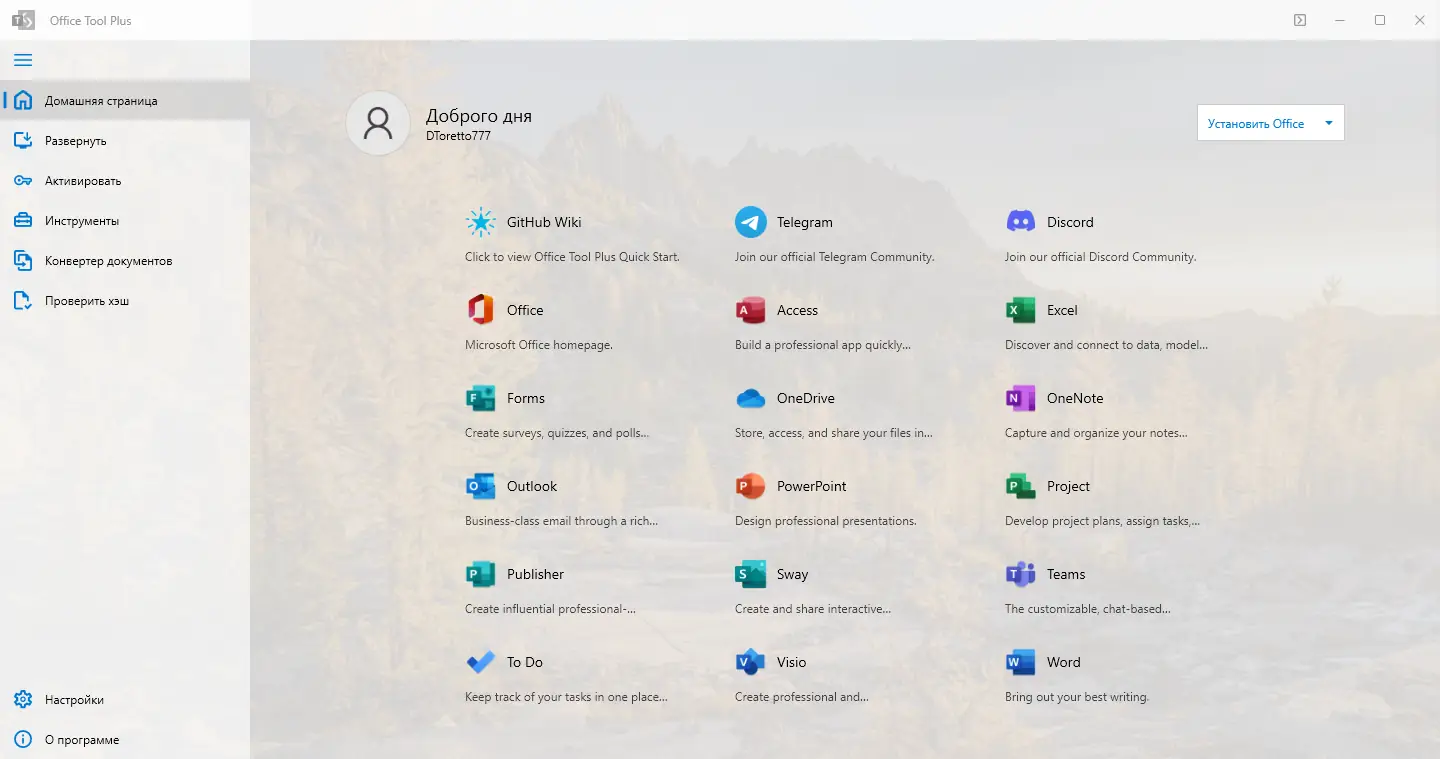Click the Office Tool Plus logo in title bar

[23, 20]
